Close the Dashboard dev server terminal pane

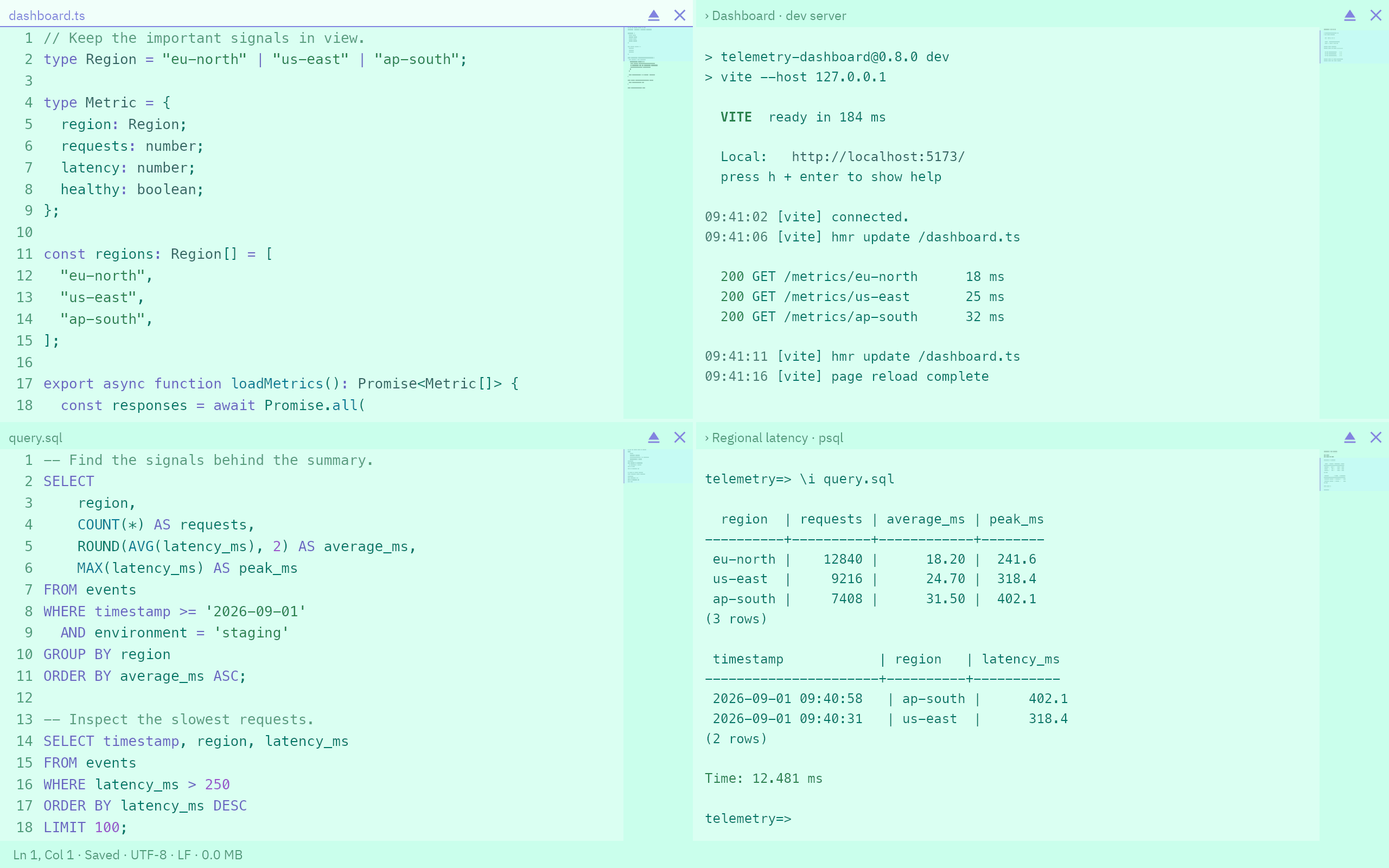click(1376, 16)
